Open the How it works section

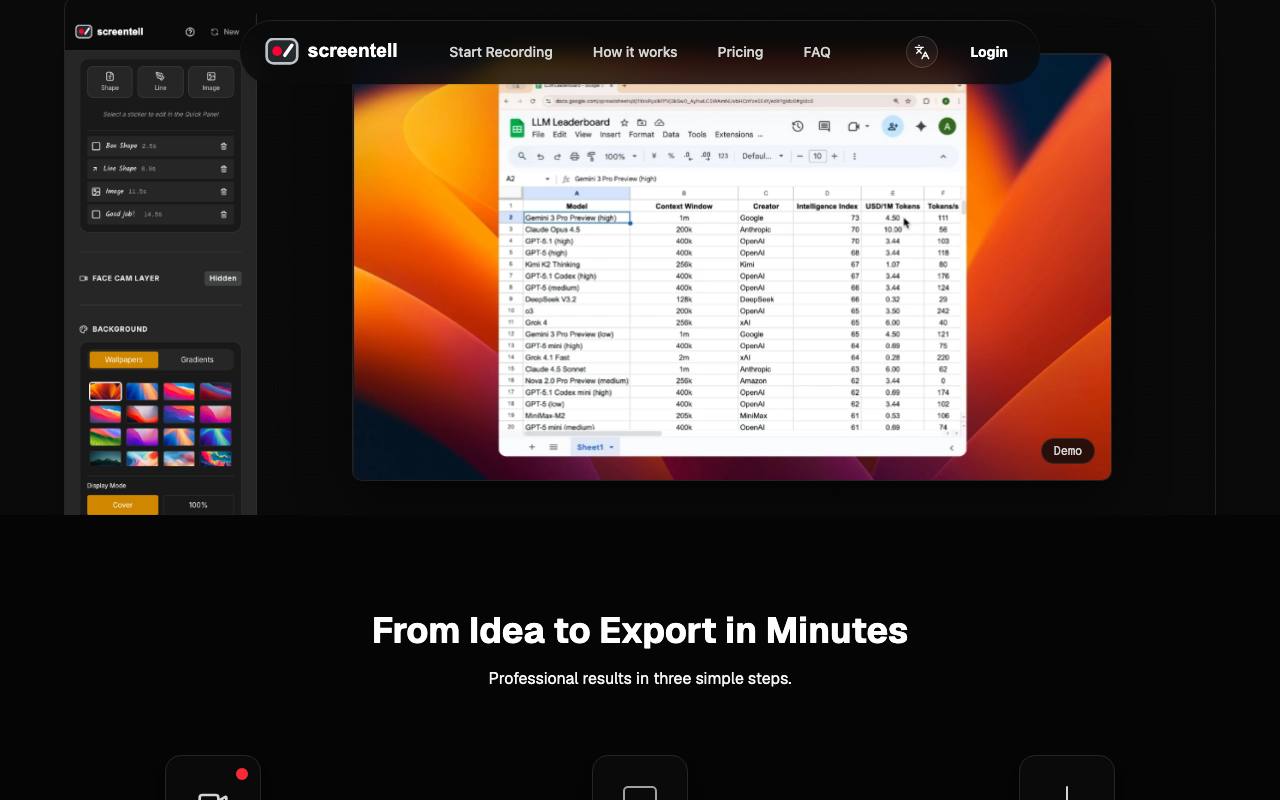click(x=635, y=52)
